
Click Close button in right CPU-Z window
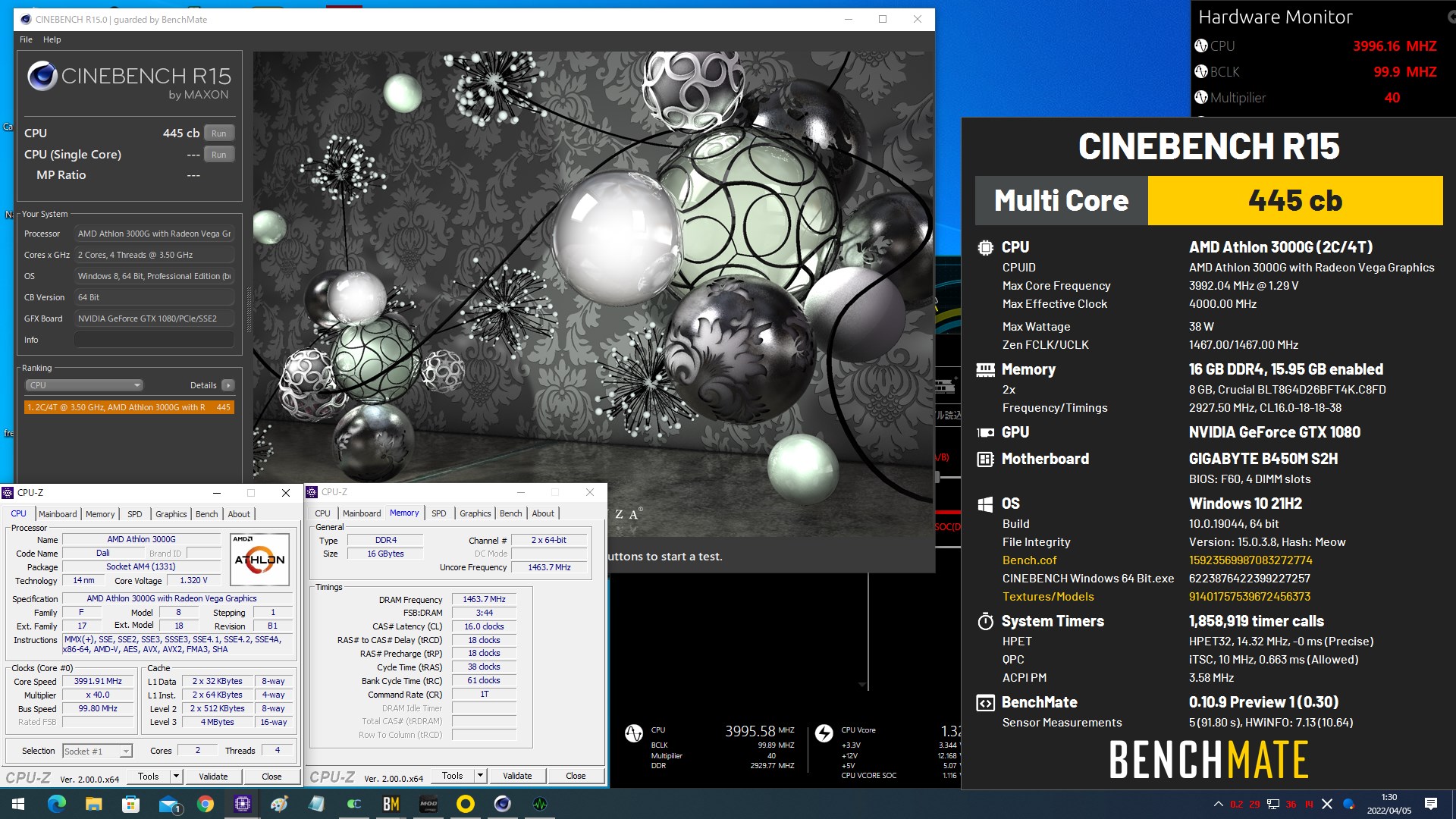[576, 775]
